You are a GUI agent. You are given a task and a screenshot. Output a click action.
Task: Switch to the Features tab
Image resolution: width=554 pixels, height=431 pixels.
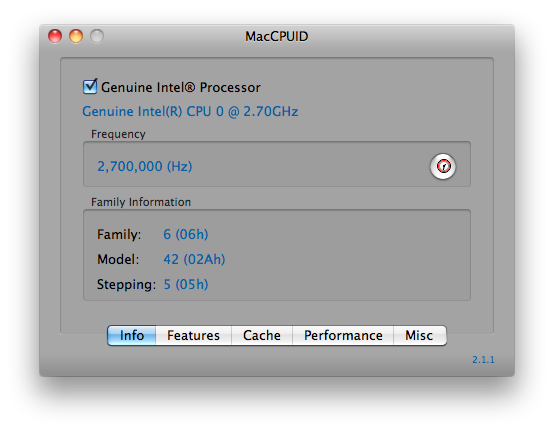click(193, 335)
